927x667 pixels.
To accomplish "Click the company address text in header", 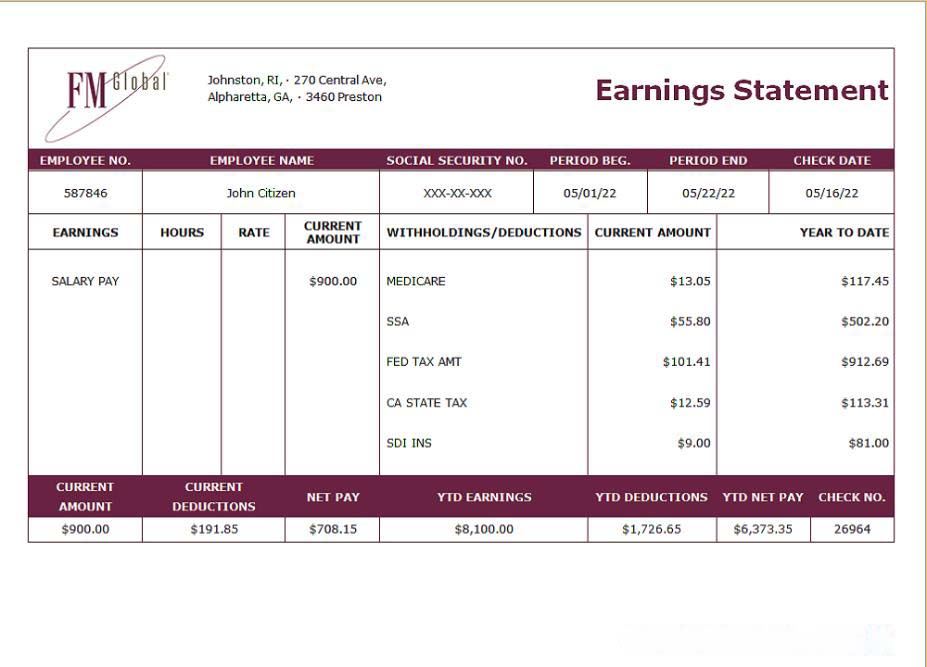I will [x=296, y=89].
